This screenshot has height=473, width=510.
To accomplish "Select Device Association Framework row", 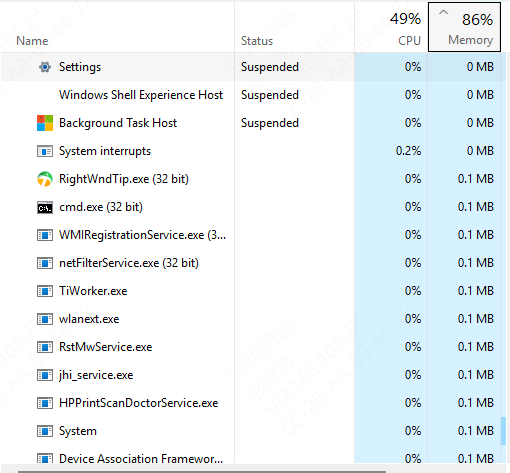I will click(x=253, y=459).
